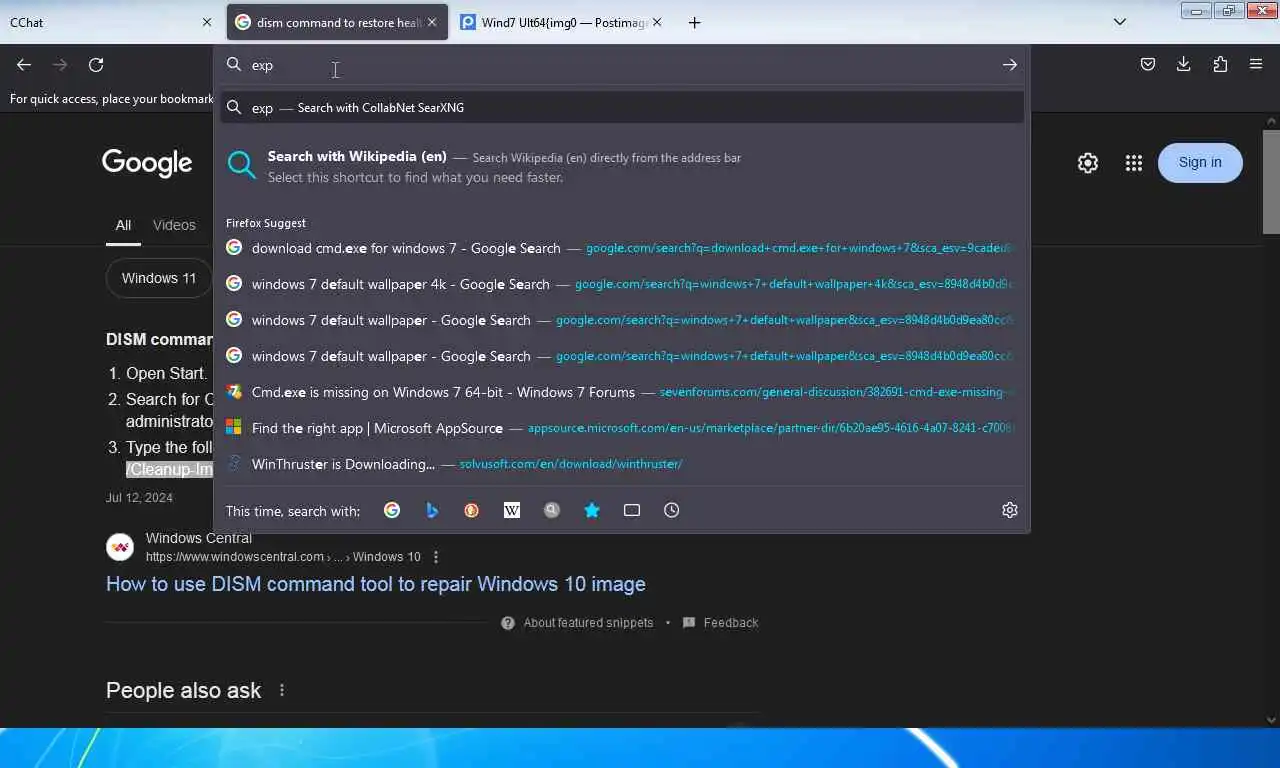This screenshot has height=768, width=1280.
Task: Select the Videos search results tab
Action: 174,225
